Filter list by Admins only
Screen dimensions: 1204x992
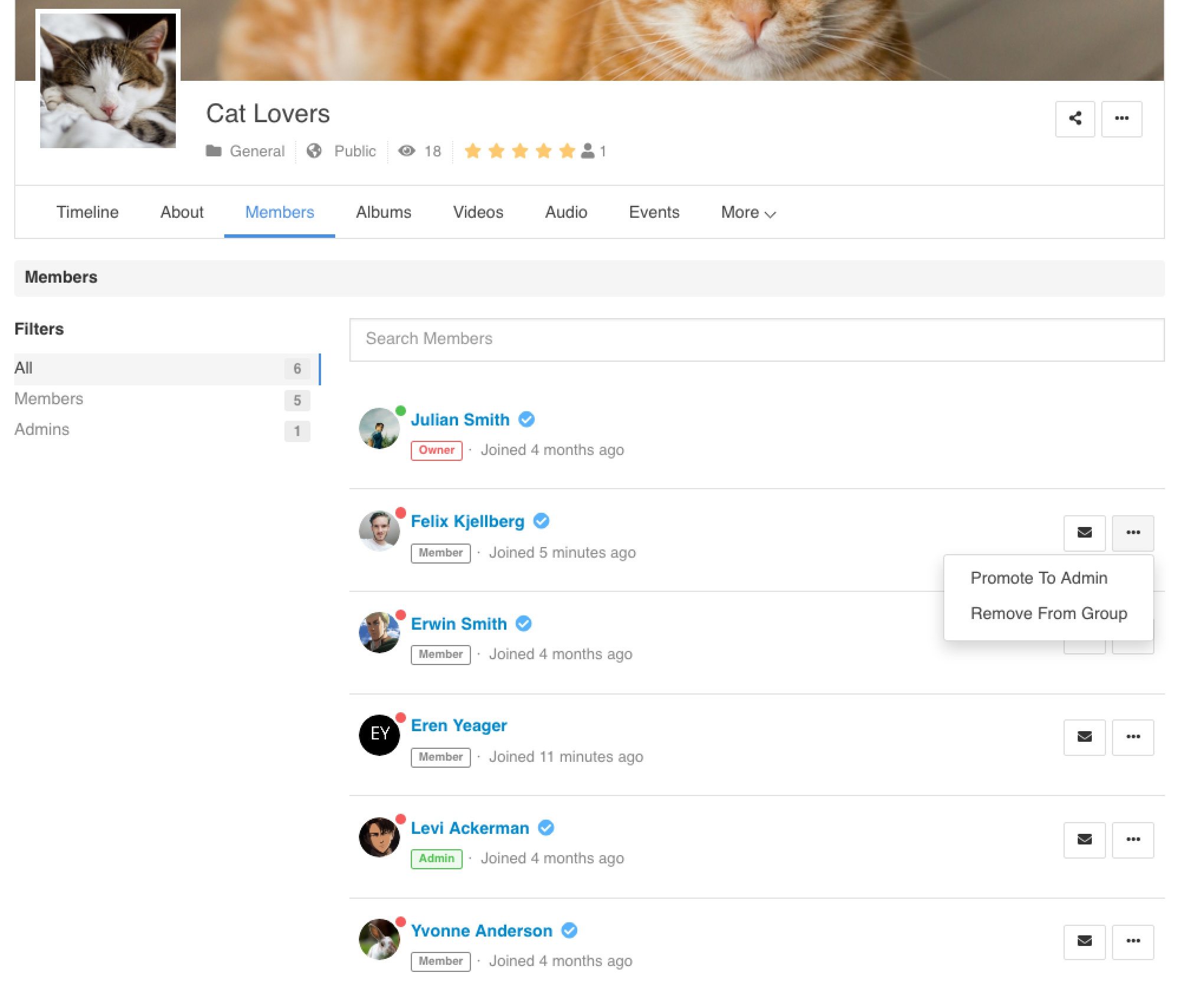[162, 430]
